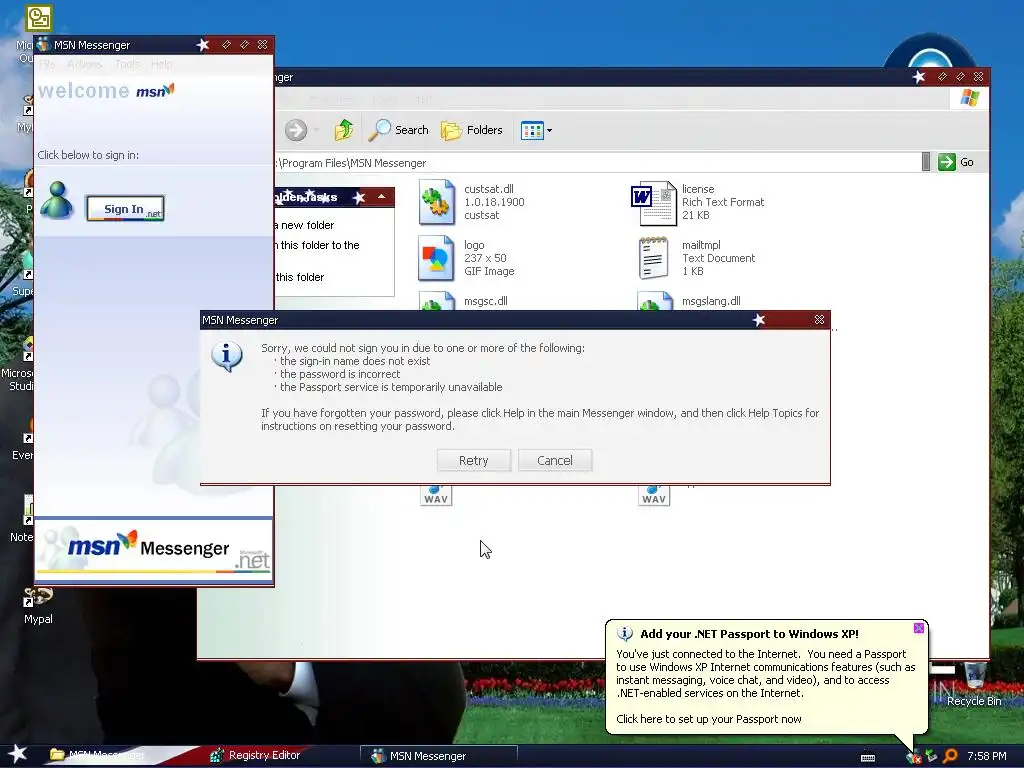Collapse the Folder Tasks panel
1024x768 pixels.
point(381,197)
